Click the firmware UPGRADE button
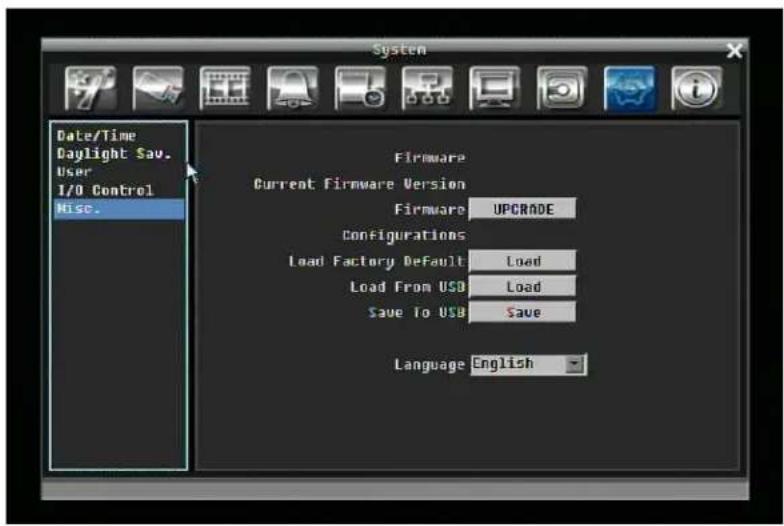 522,209
